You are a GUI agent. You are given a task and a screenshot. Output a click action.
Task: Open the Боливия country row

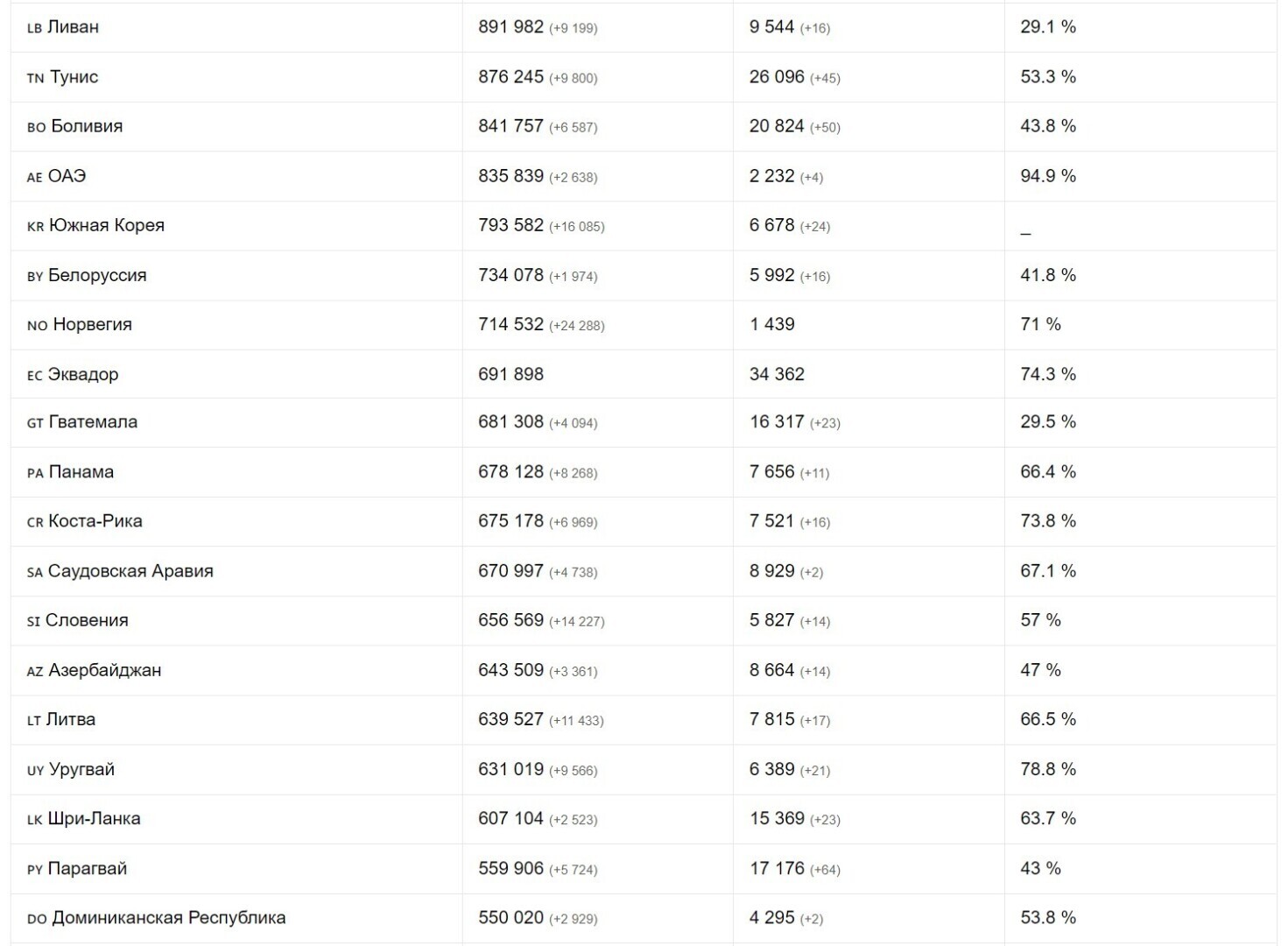coord(87,126)
